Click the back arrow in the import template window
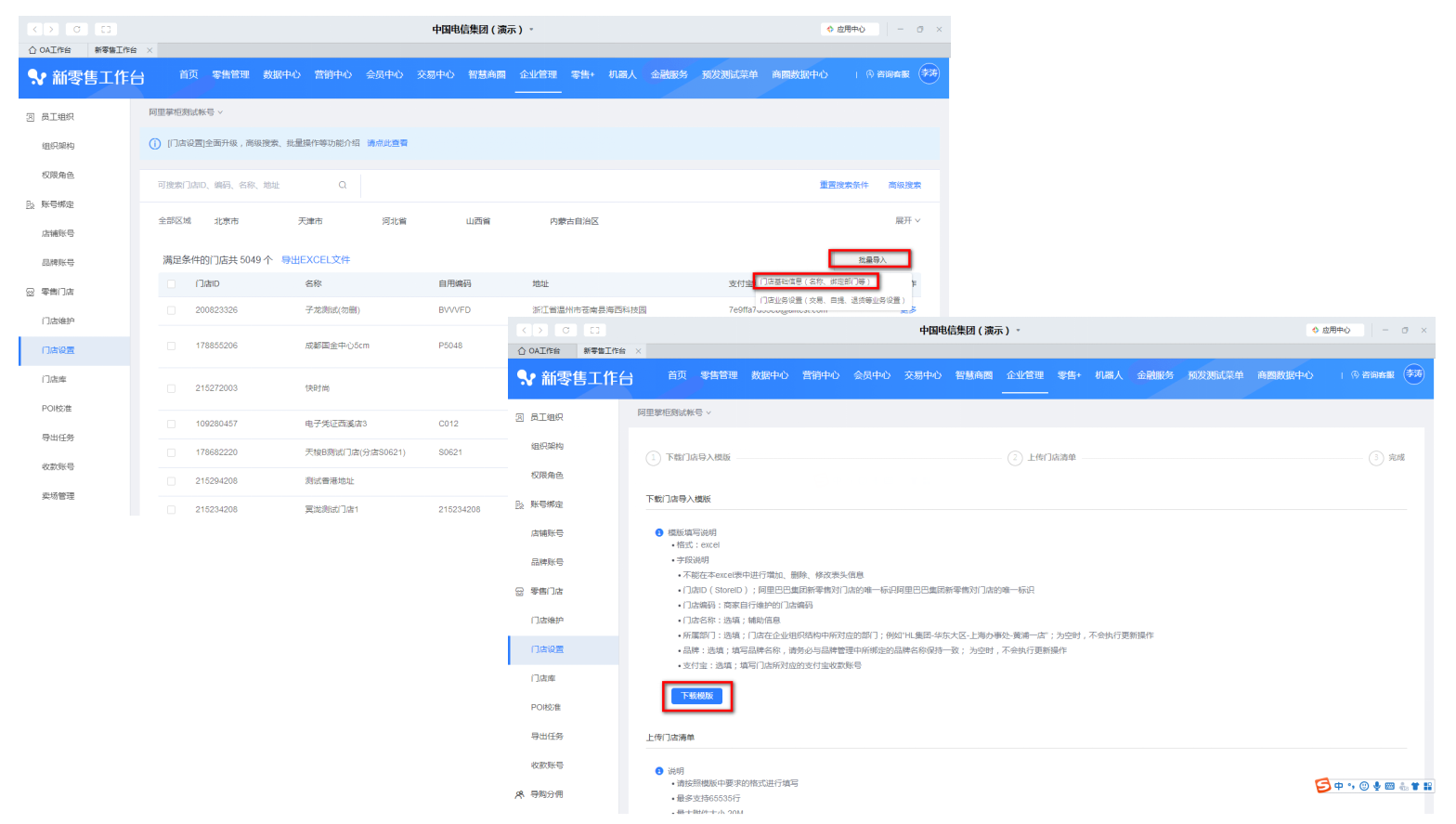 (524, 330)
